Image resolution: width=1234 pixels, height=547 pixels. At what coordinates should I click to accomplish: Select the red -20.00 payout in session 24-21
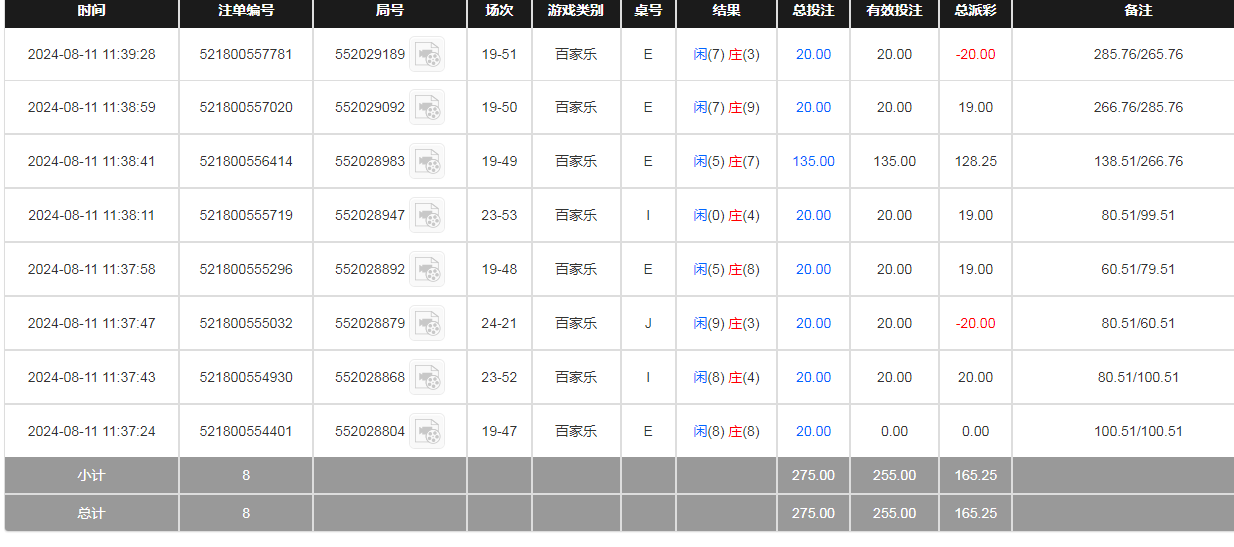[975, 323]
